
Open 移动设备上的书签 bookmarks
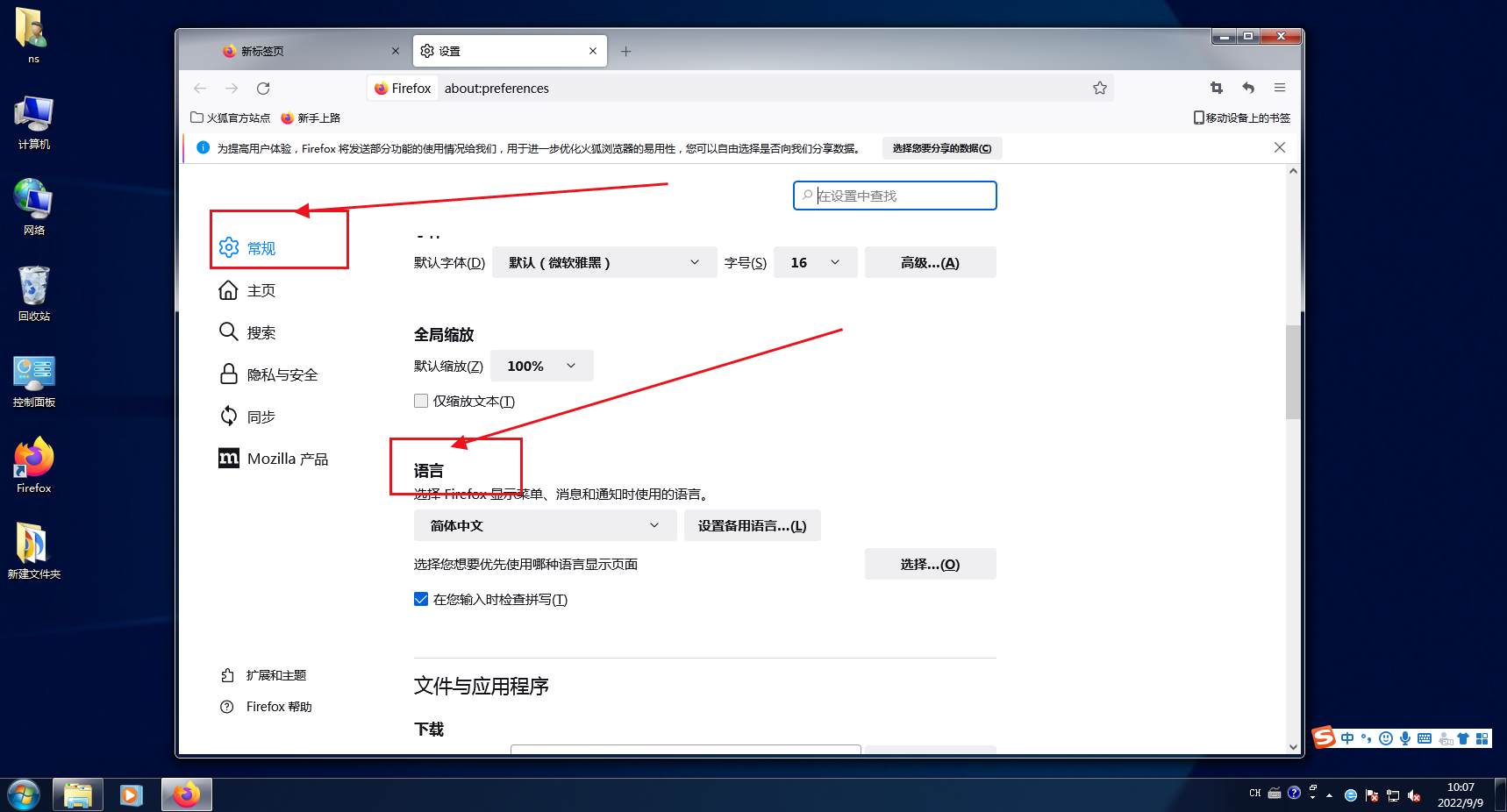1241,118
